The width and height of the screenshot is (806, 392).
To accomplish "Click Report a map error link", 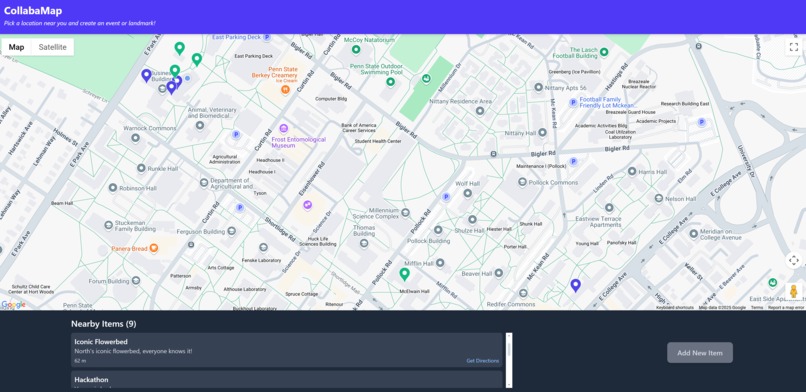I will click(786, 307).
